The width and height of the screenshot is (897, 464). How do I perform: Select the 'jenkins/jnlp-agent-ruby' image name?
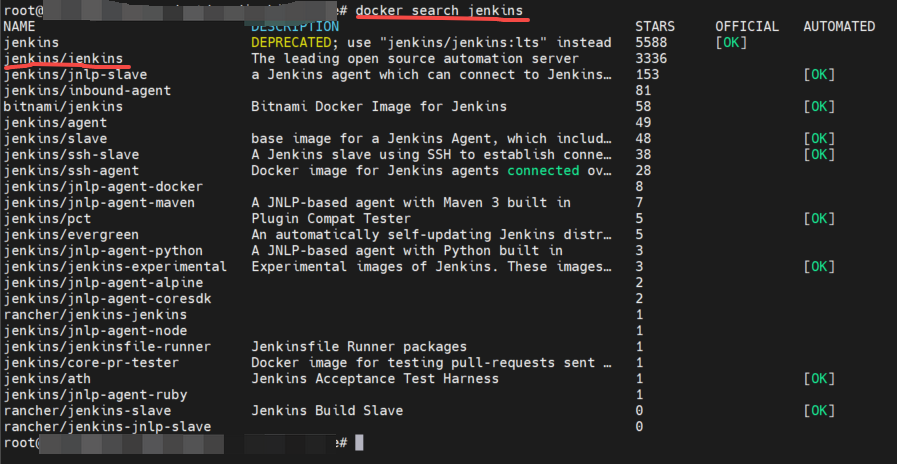tap(95, 395)
